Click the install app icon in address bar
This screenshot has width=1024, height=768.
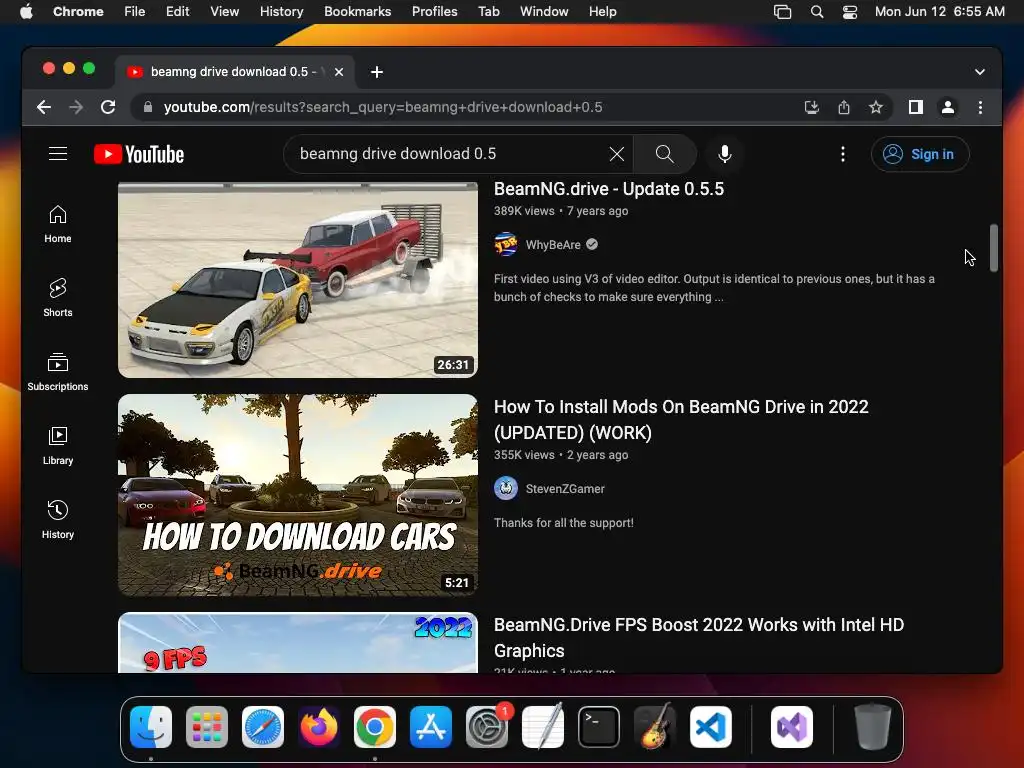pos(811,107)
